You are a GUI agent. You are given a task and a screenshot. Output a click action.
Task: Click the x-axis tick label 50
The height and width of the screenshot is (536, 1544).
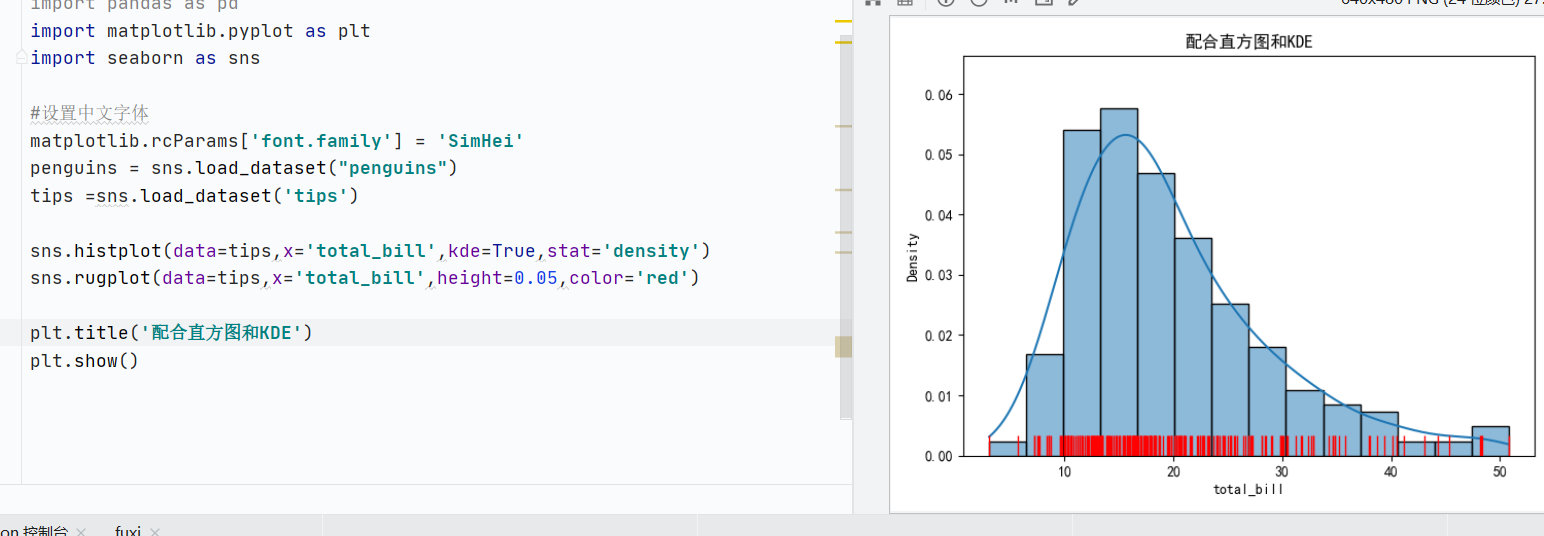pyautogui.click(x=1499, y=472)
